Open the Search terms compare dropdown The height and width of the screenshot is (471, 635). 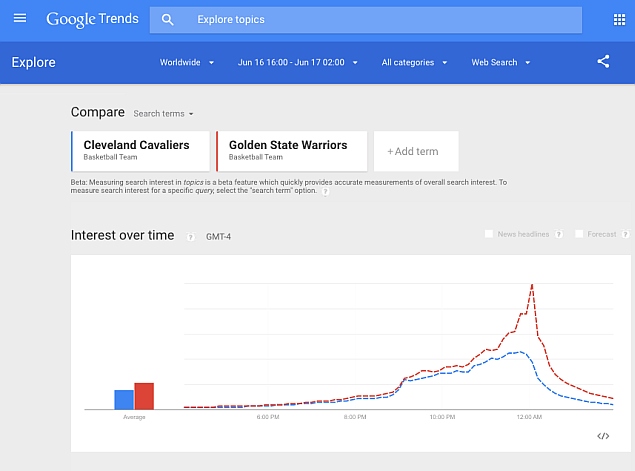163,114
